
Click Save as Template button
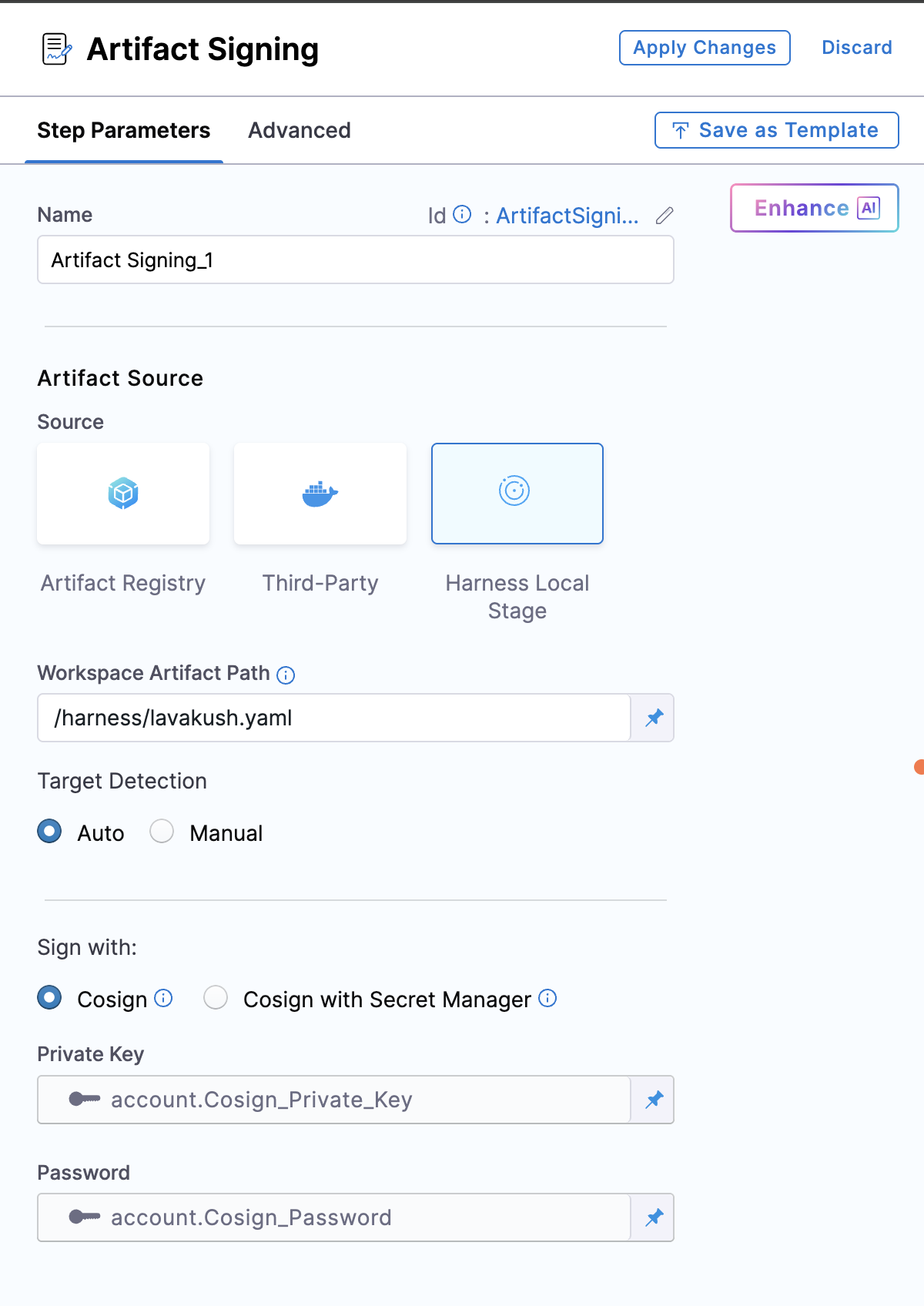click(776, 130)
